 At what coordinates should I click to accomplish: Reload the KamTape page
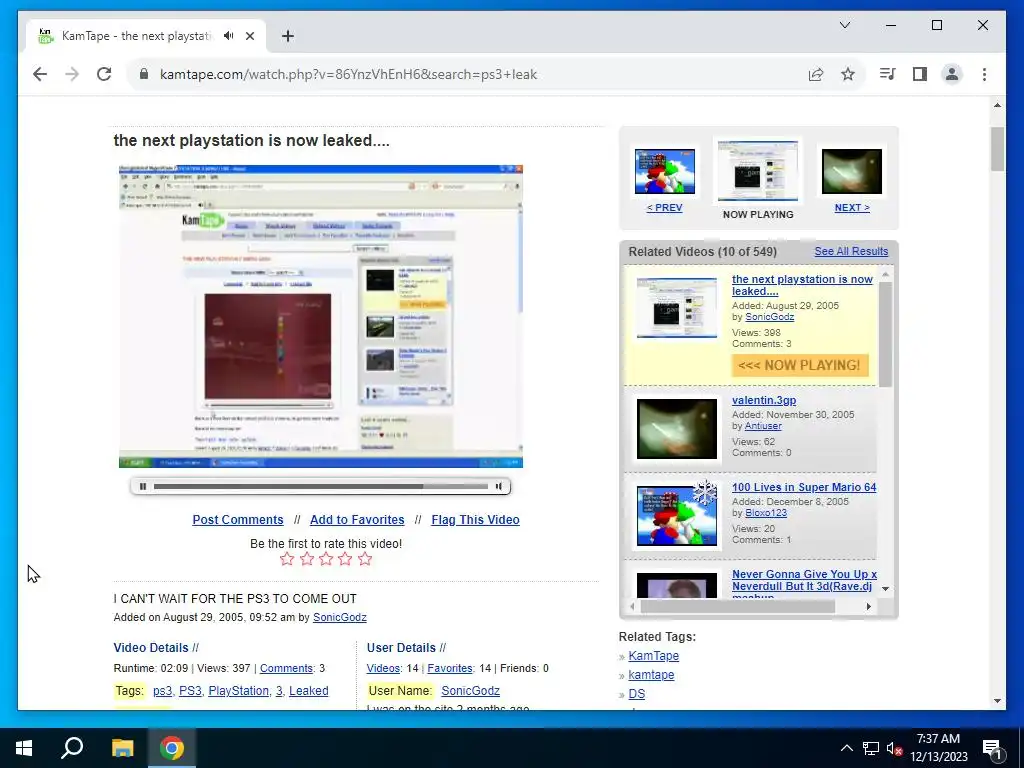click(104, 74)
